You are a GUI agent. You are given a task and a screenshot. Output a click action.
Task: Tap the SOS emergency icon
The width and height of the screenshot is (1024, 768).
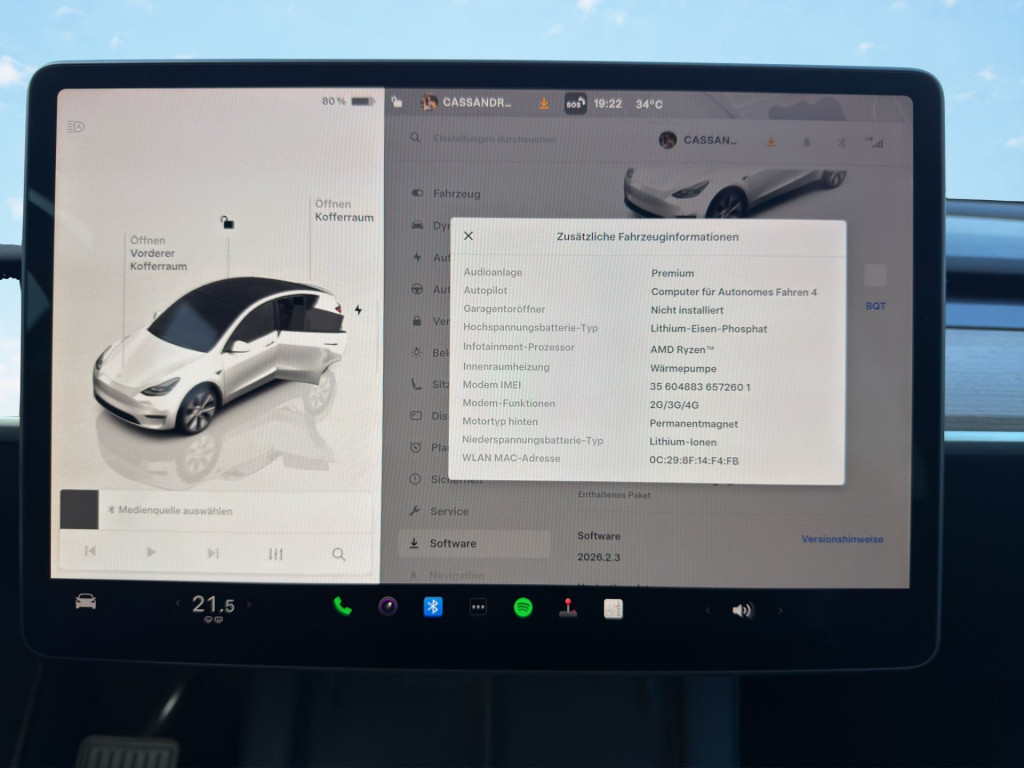coord(575,104)
